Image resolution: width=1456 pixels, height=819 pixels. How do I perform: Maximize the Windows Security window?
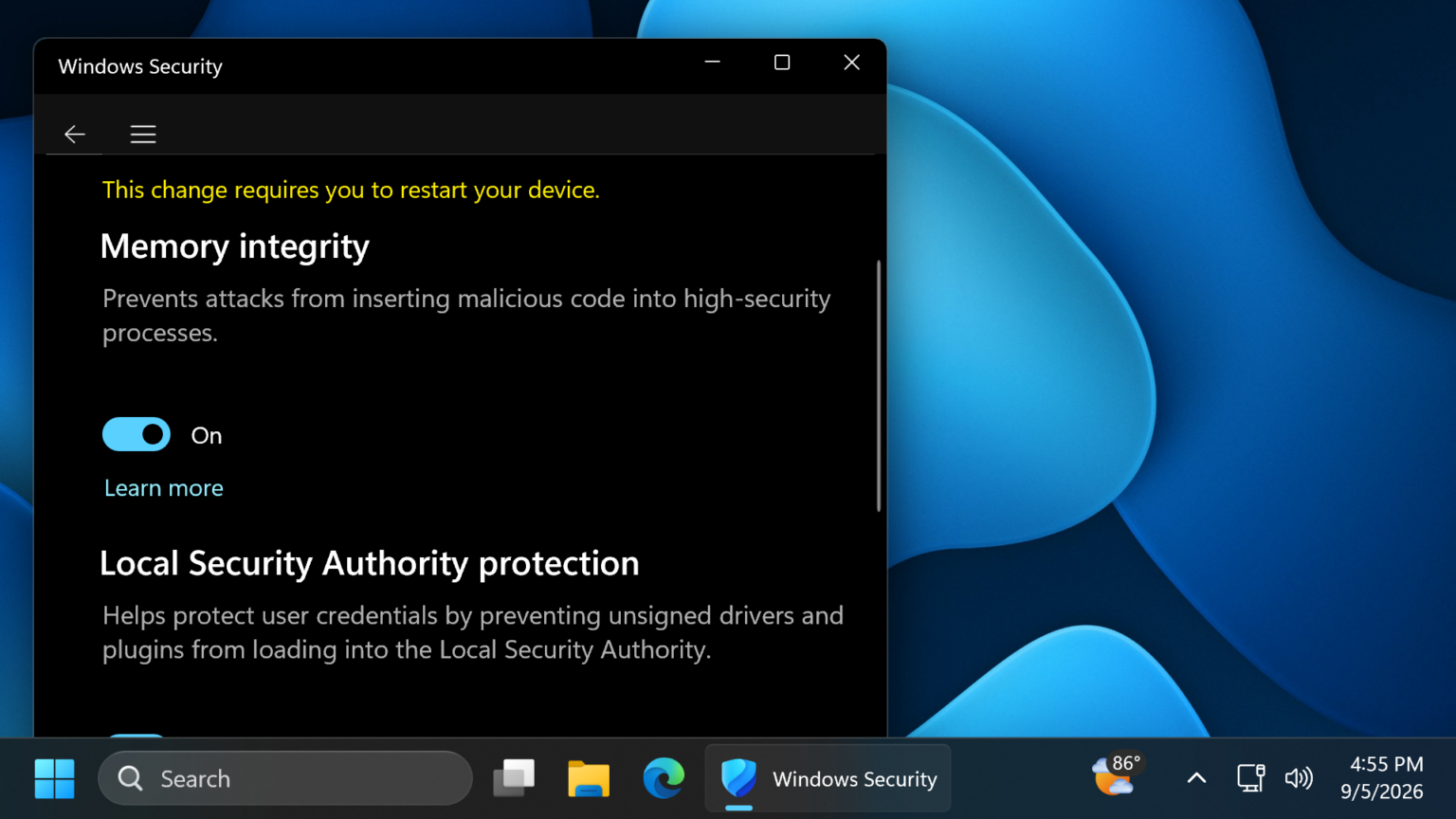(x=782, y=63)
